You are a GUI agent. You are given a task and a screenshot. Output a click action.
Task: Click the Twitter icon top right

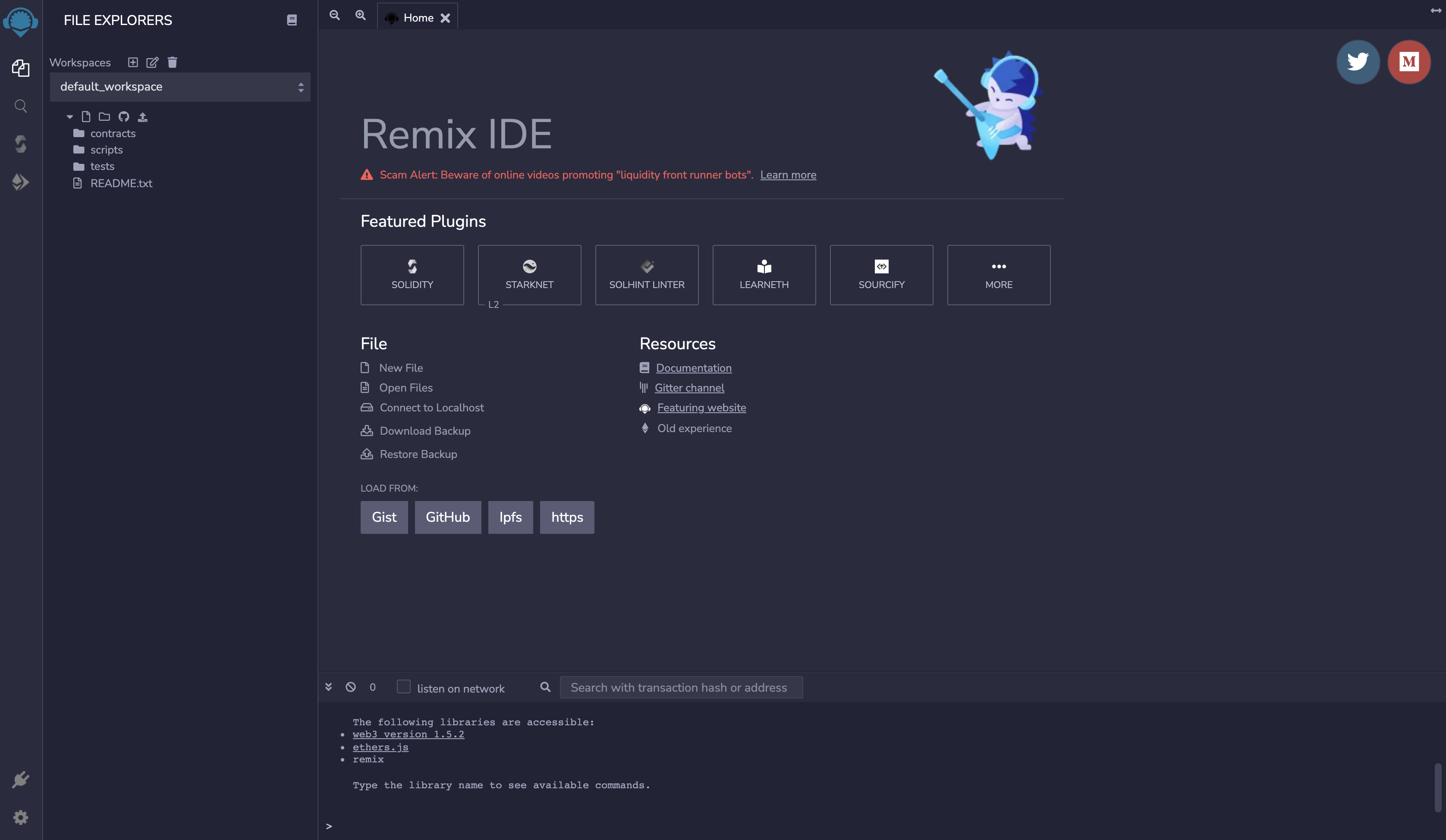pyautogui.click(x=1358, y=62)
